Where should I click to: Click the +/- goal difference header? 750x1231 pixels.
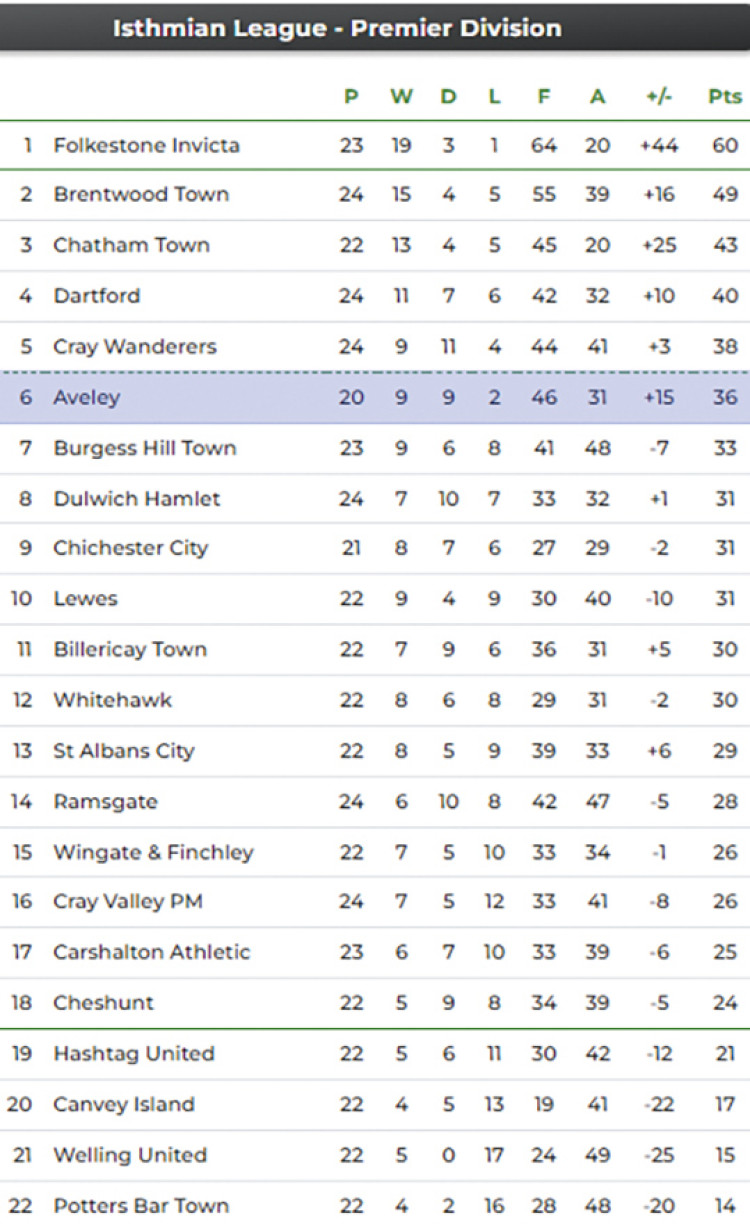click(659, 96)
